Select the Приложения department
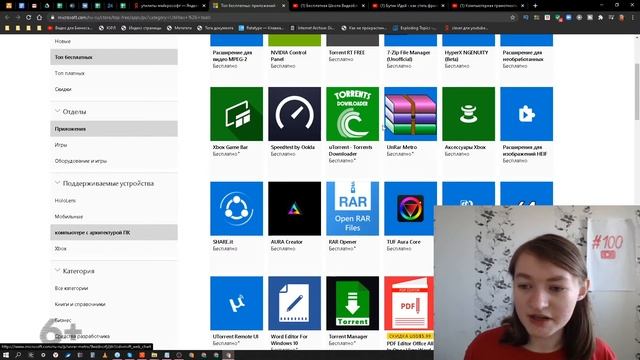 pyautogui.click(x=114, y=129)
